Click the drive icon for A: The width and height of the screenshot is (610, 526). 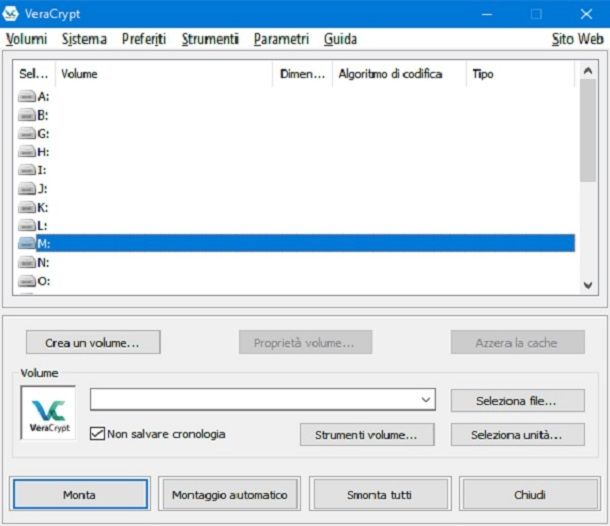(x=27, y=96)
